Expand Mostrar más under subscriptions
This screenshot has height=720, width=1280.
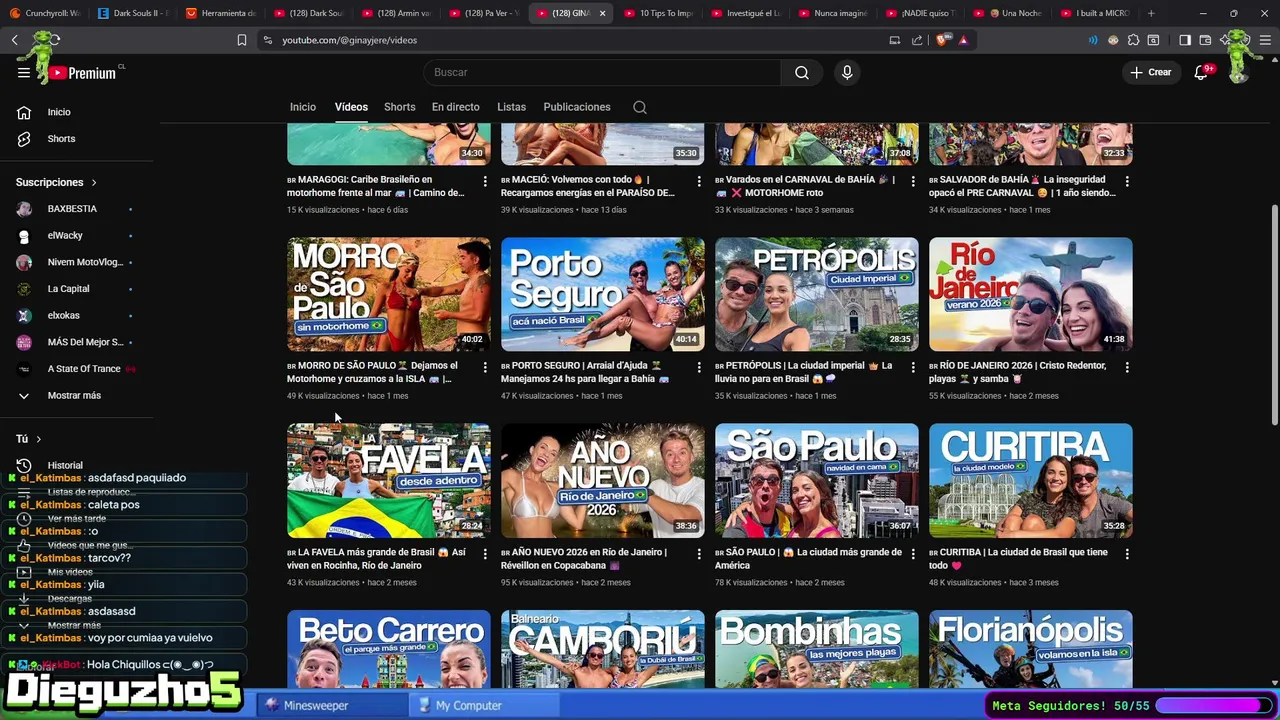(x=76, y=395)
